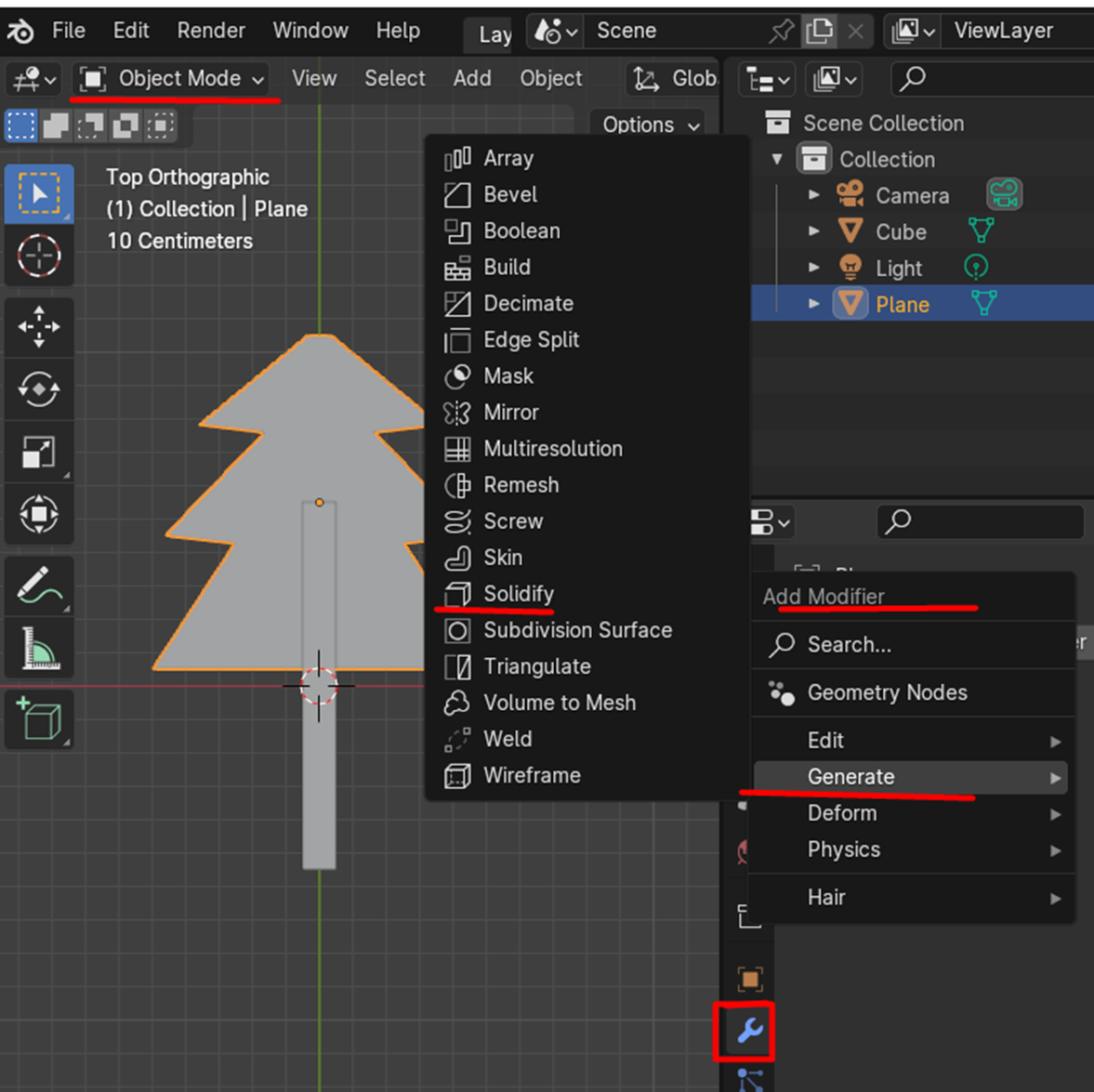Select the Rotate tool
1094x1092 pixels.
click(x=38, y=389)
